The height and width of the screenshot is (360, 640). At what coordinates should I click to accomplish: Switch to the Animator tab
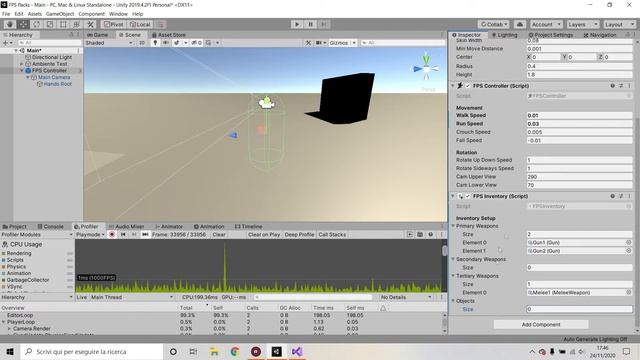pyautogui.click(x=169, y=227)
